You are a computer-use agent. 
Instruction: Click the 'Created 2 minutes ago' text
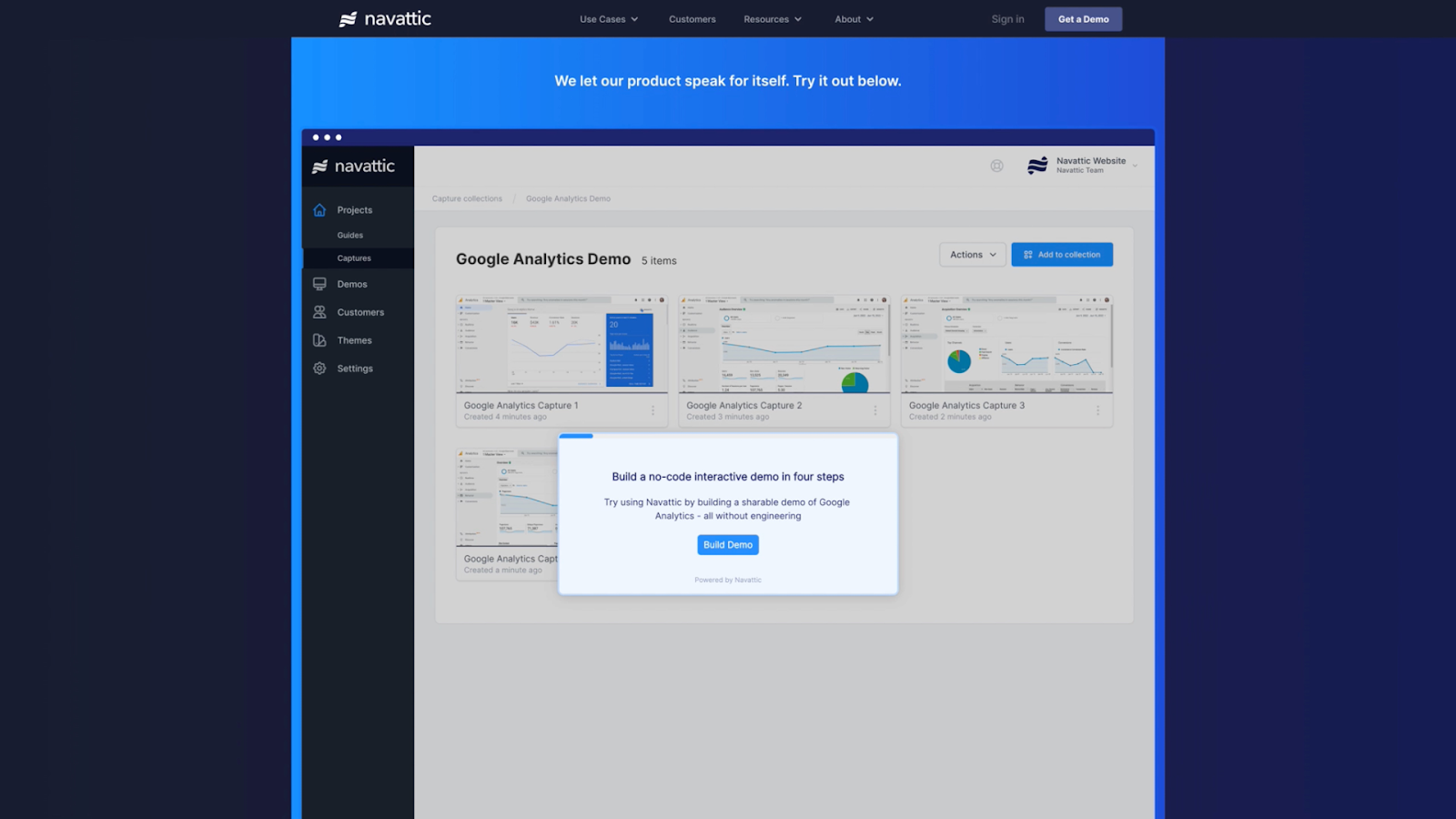pos(950,418)
